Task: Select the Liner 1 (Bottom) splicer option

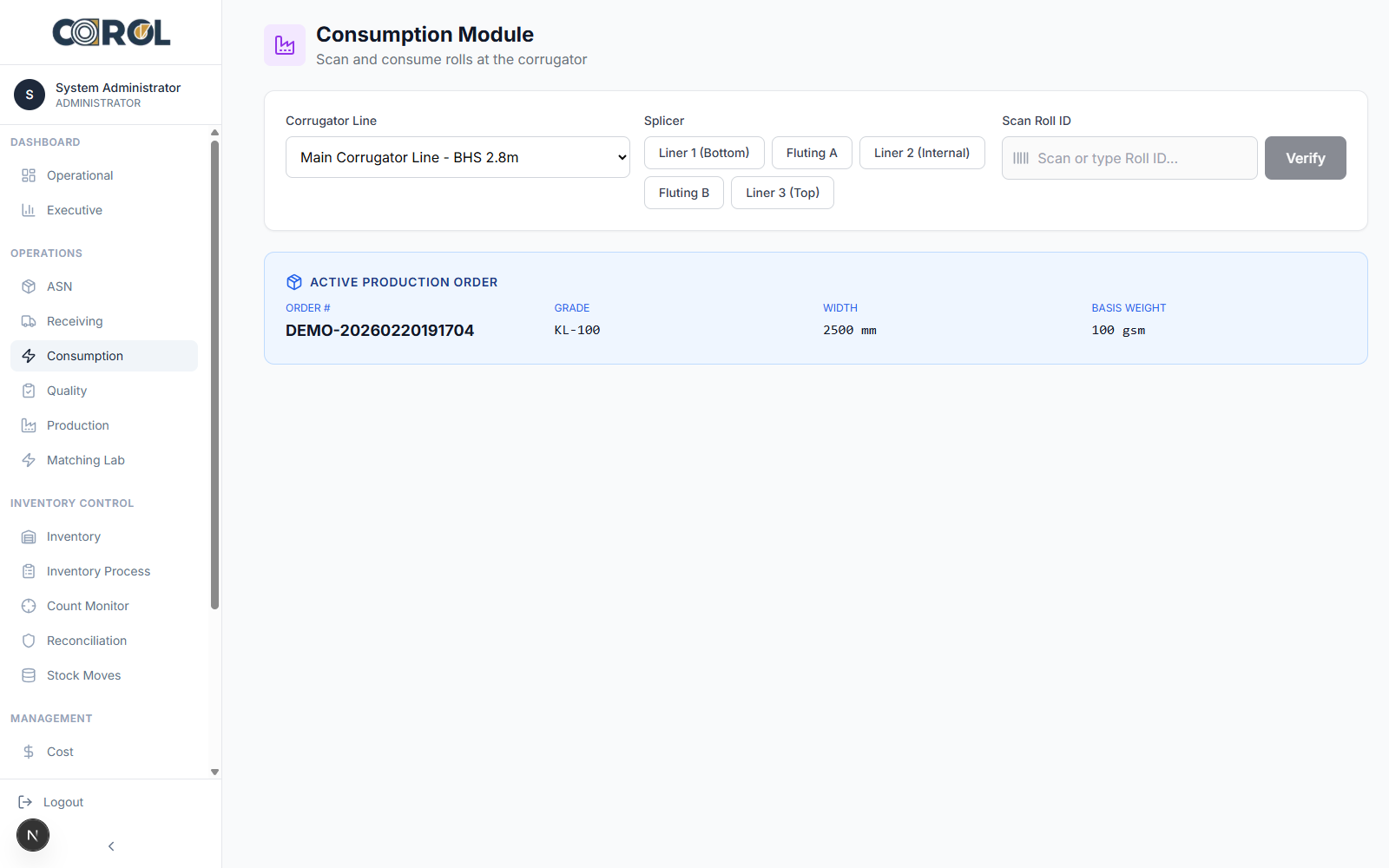Action: coord(703,152)
